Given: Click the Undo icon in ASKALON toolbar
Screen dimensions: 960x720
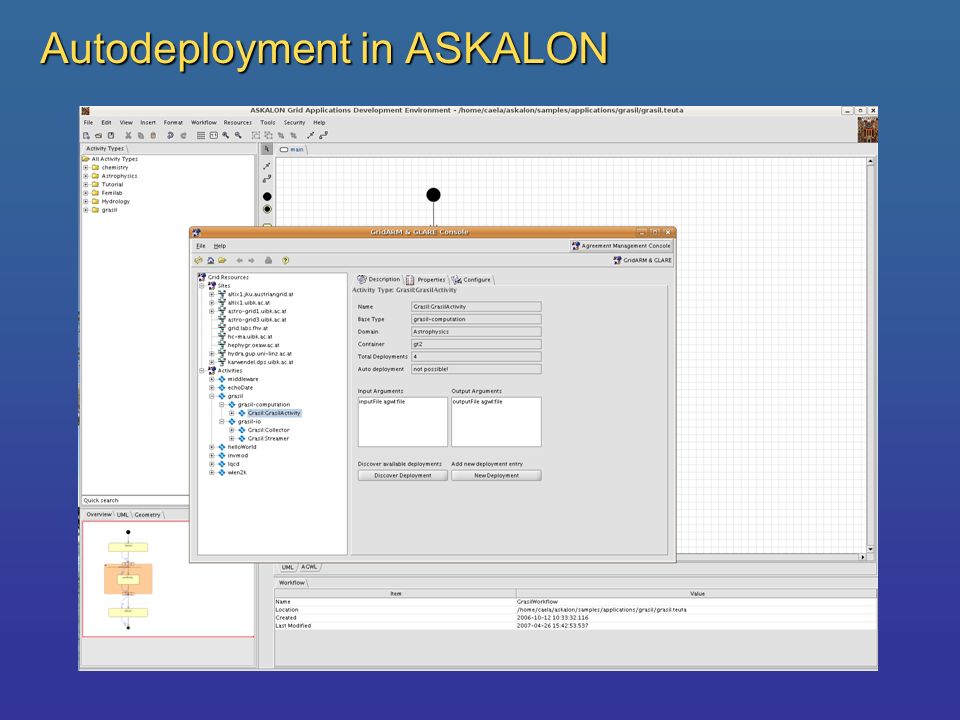Looking at the screenshot, I should [x=170, y=135].
